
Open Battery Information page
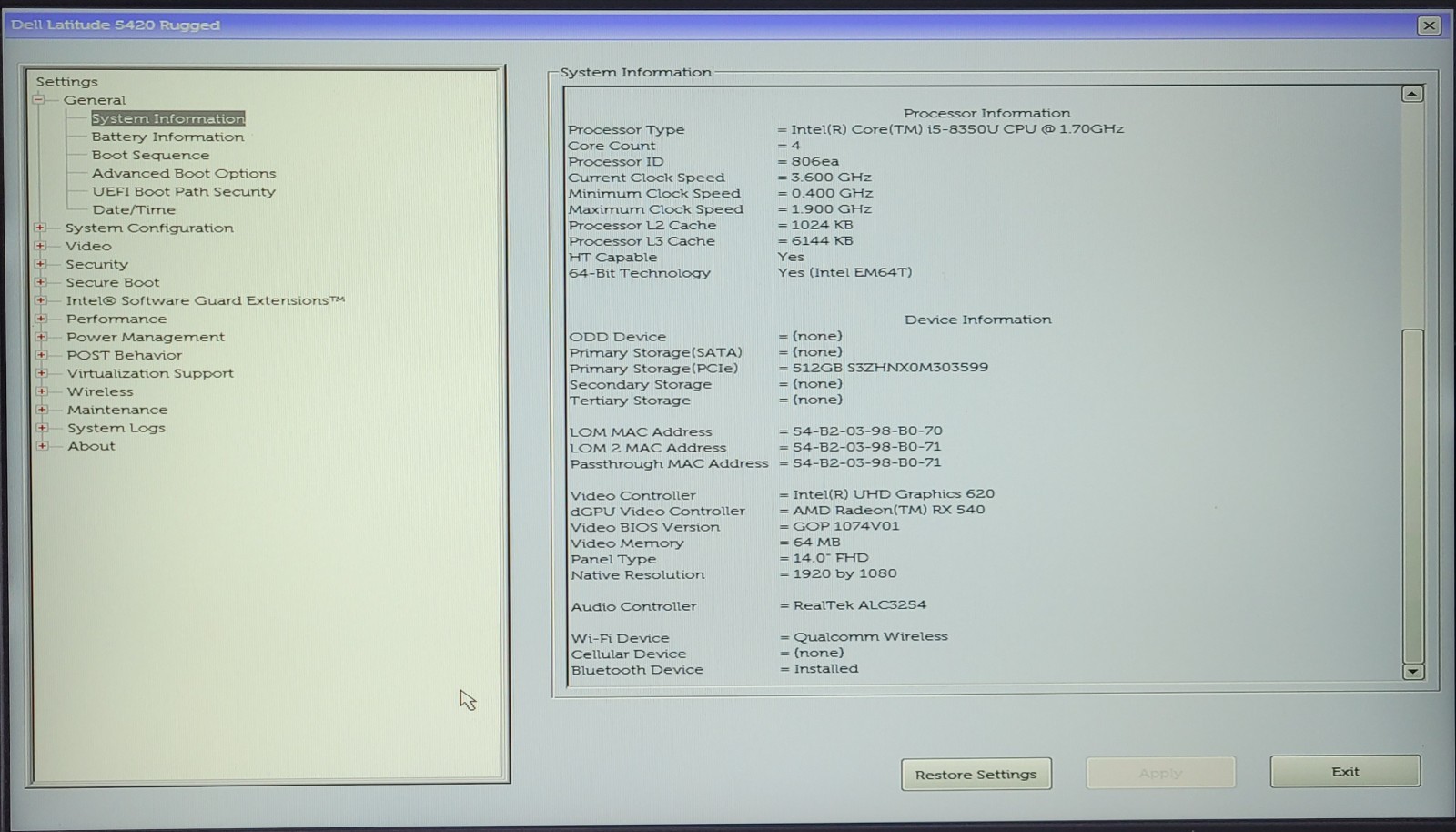tap(167, 137)
